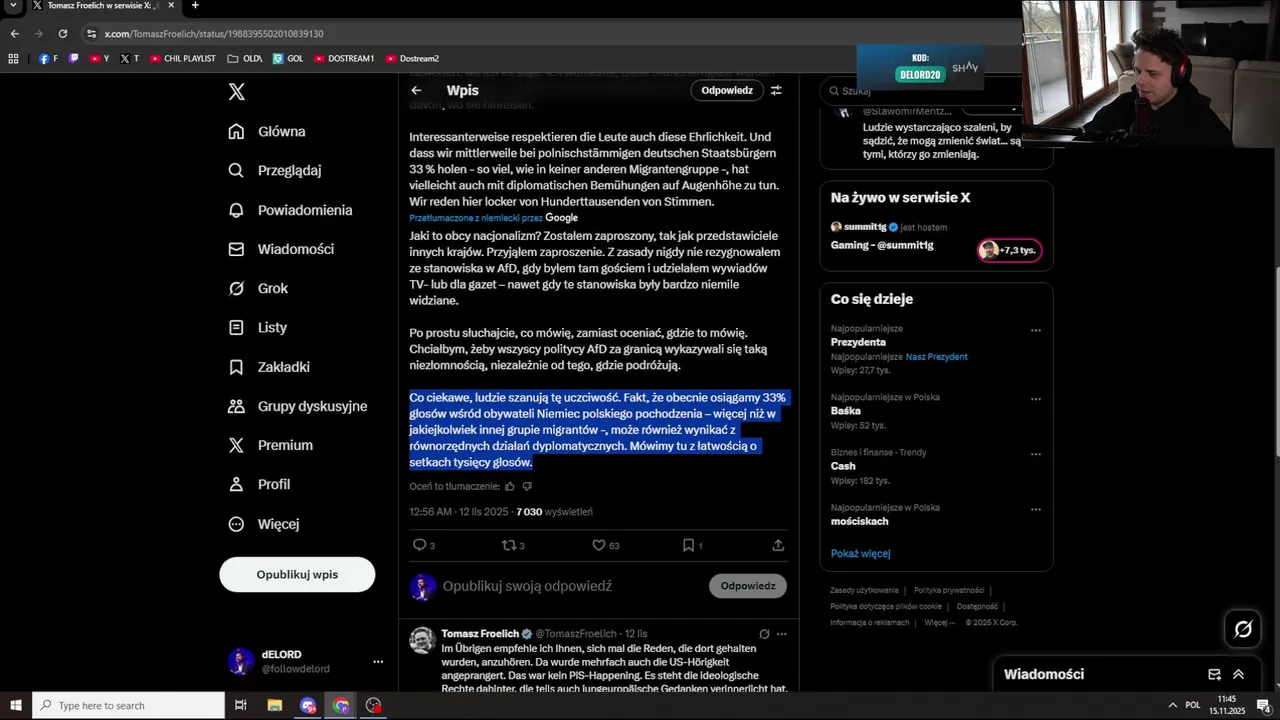Click Odpowiedz button in Wpis header

click(727, 90)
